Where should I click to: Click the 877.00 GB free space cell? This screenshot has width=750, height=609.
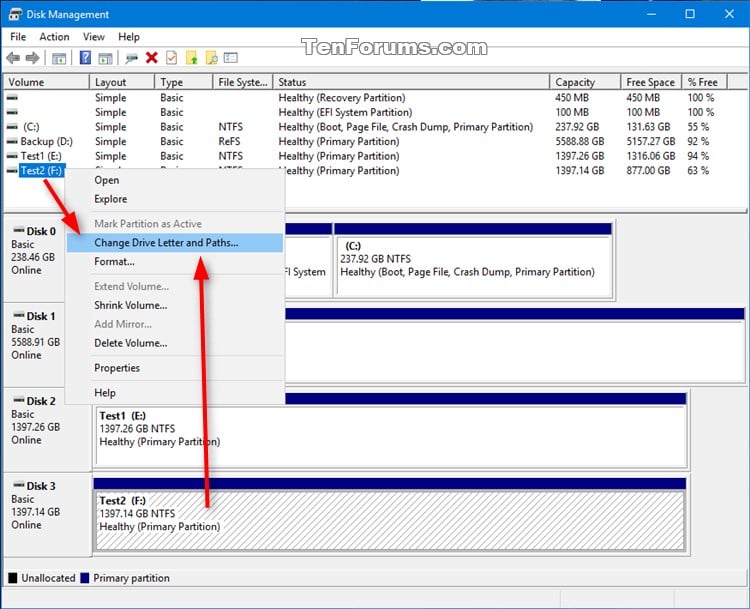coord(648,171)
